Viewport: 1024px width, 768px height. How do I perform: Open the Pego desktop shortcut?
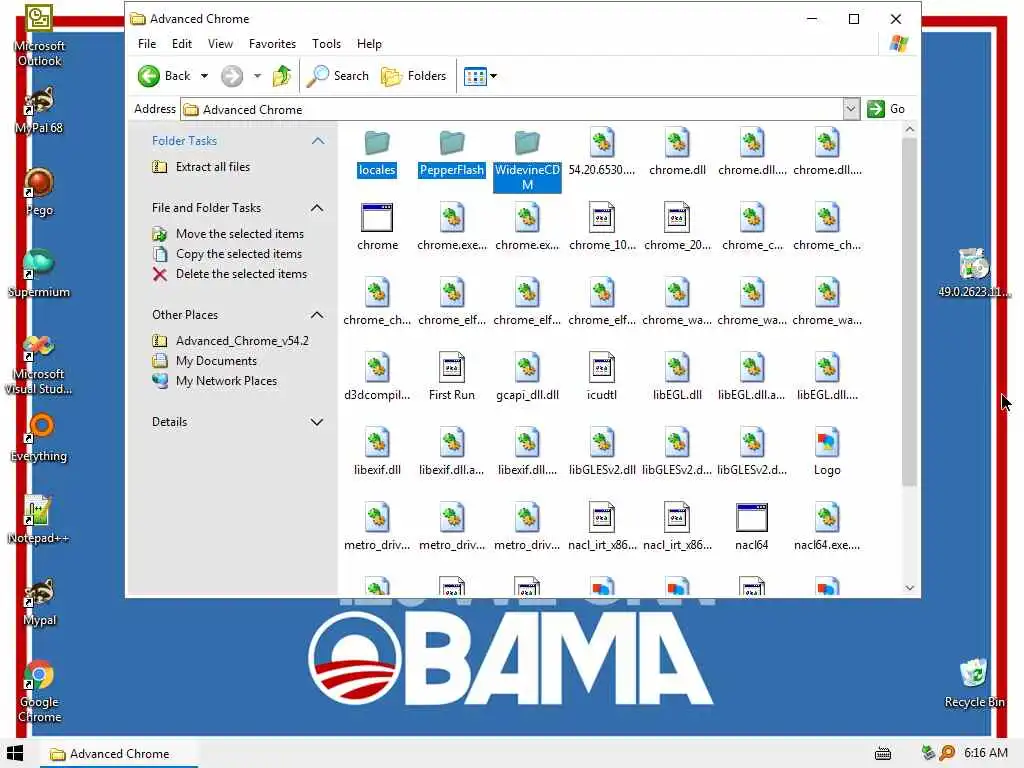coord(39,191)
